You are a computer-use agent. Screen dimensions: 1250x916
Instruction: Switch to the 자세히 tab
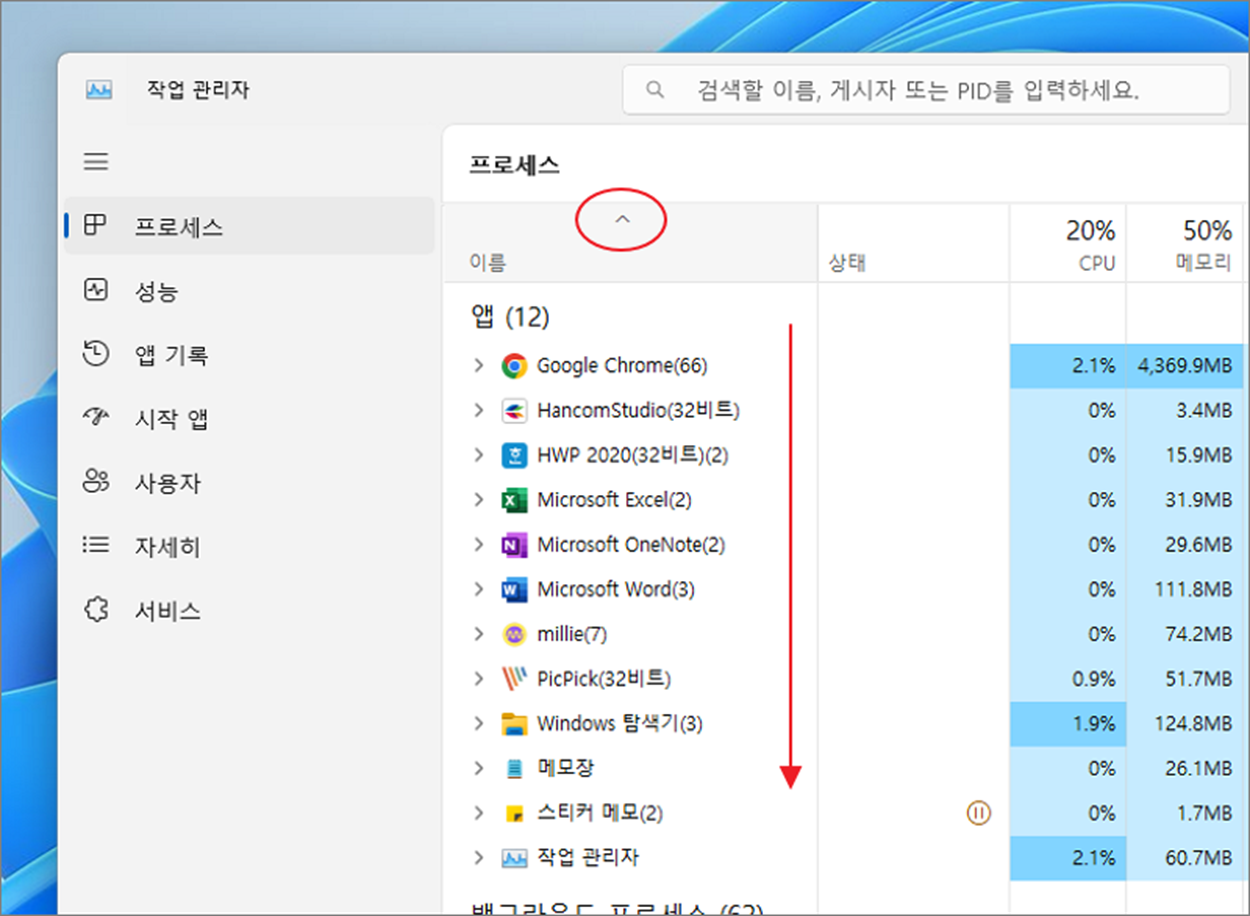(250, 546)
